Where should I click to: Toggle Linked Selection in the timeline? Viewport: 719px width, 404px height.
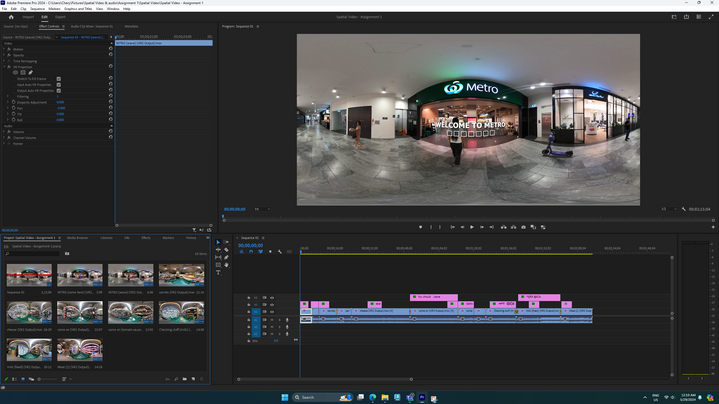pyautogui.click(x=260, y=252)
